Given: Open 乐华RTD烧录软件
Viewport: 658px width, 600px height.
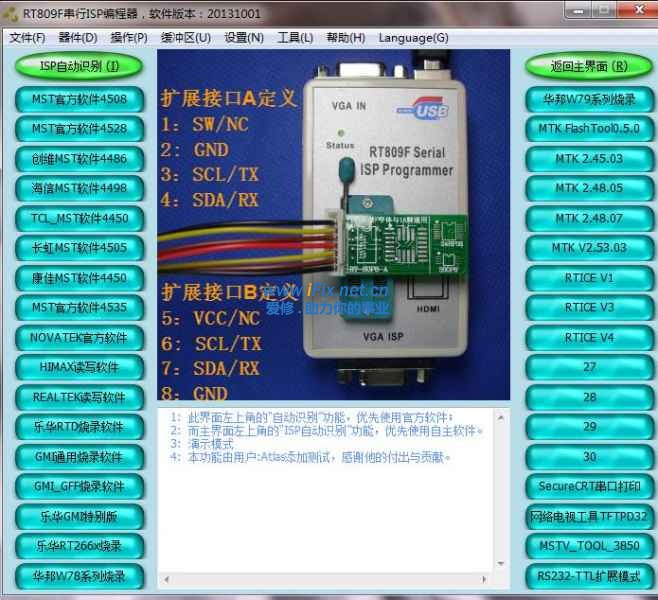Looking at the screenshot, I should point(79,427).
